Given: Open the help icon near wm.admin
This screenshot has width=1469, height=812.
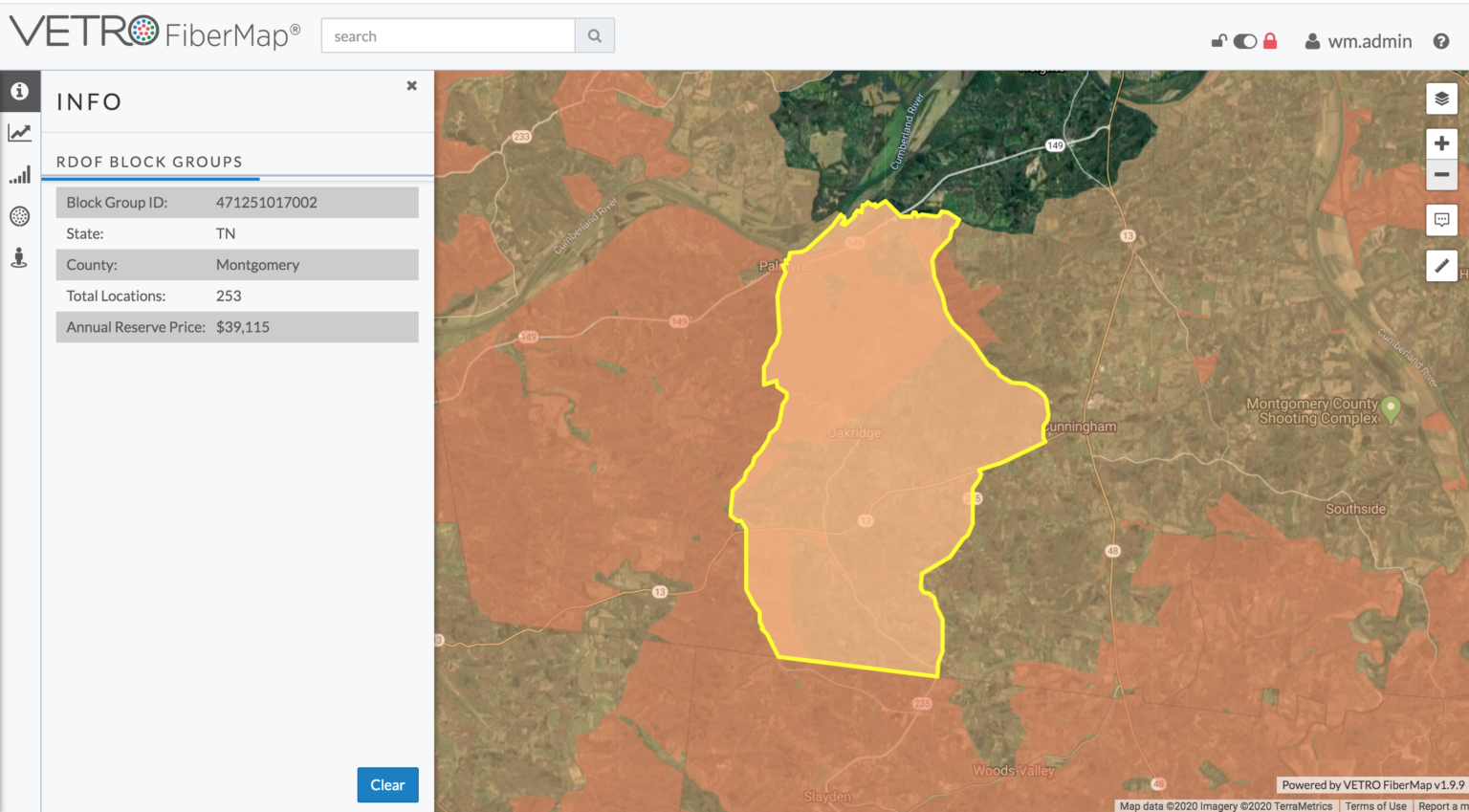Looking at the screenshot, I should (x=1442, y=41).
